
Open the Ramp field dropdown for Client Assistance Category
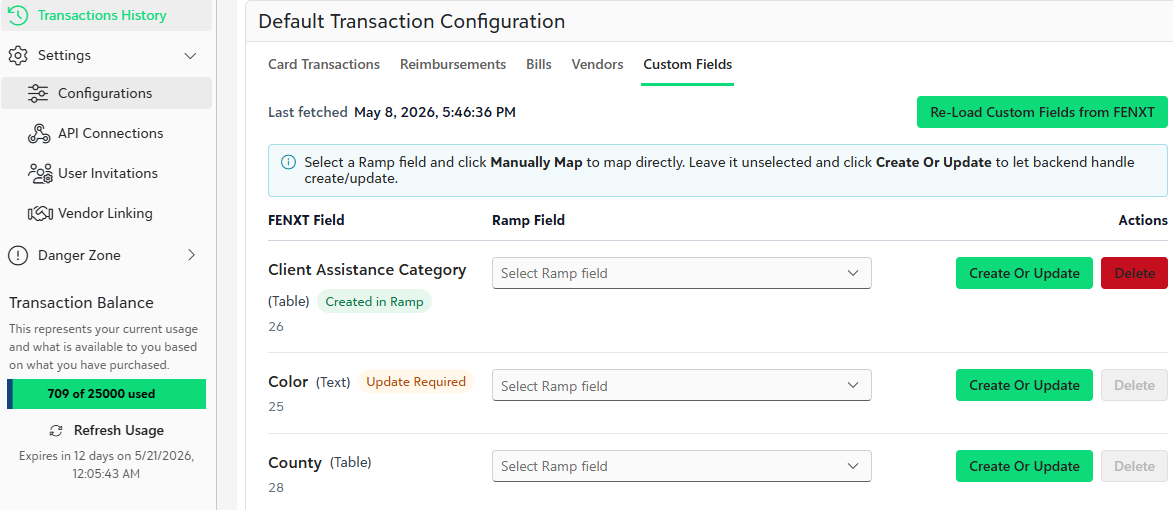coord(682,273)
